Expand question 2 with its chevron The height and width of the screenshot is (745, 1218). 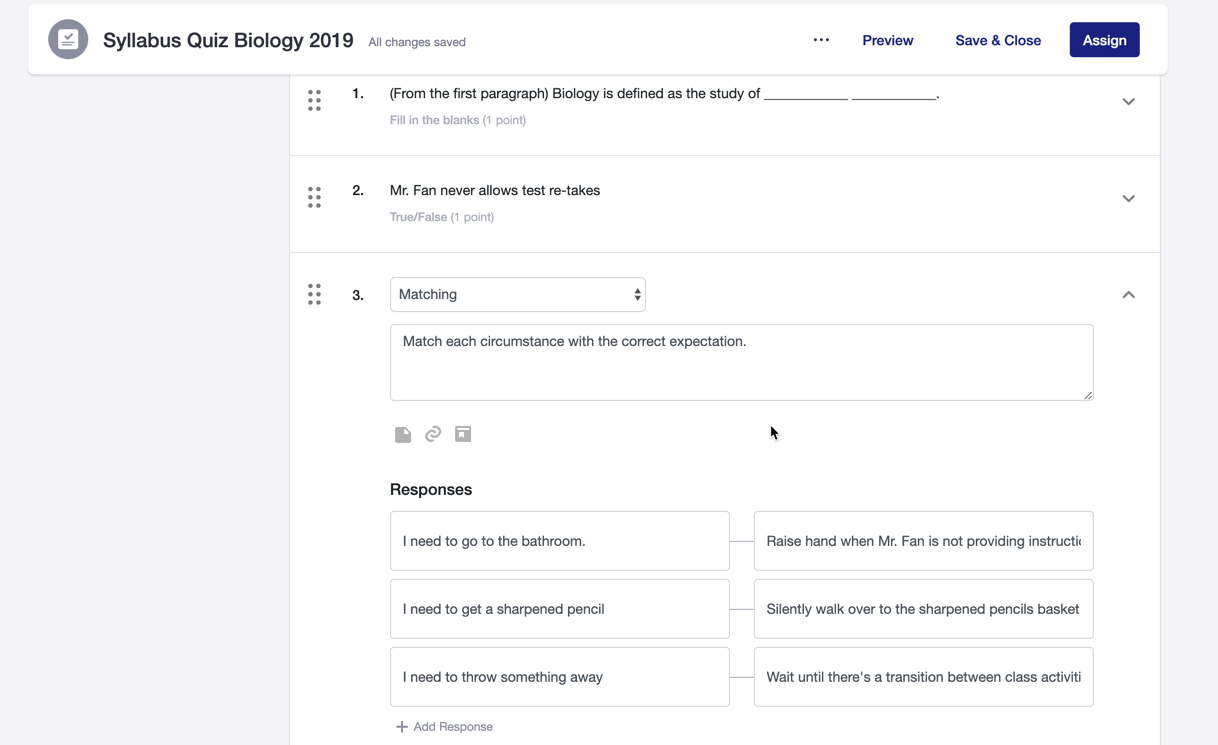point(1128,198)
